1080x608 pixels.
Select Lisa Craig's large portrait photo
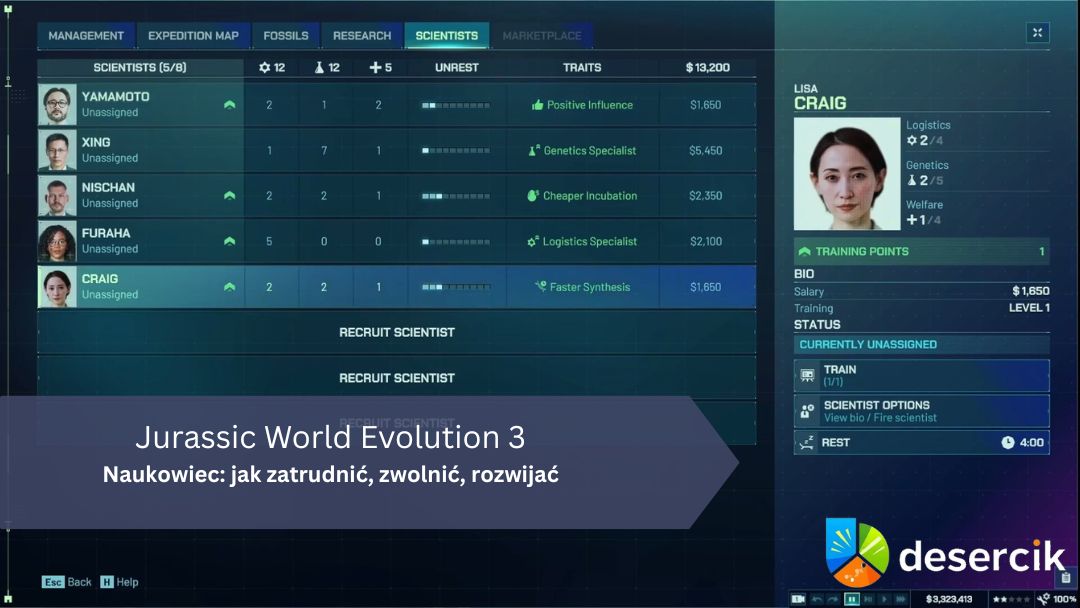click(x=846, y=174)
